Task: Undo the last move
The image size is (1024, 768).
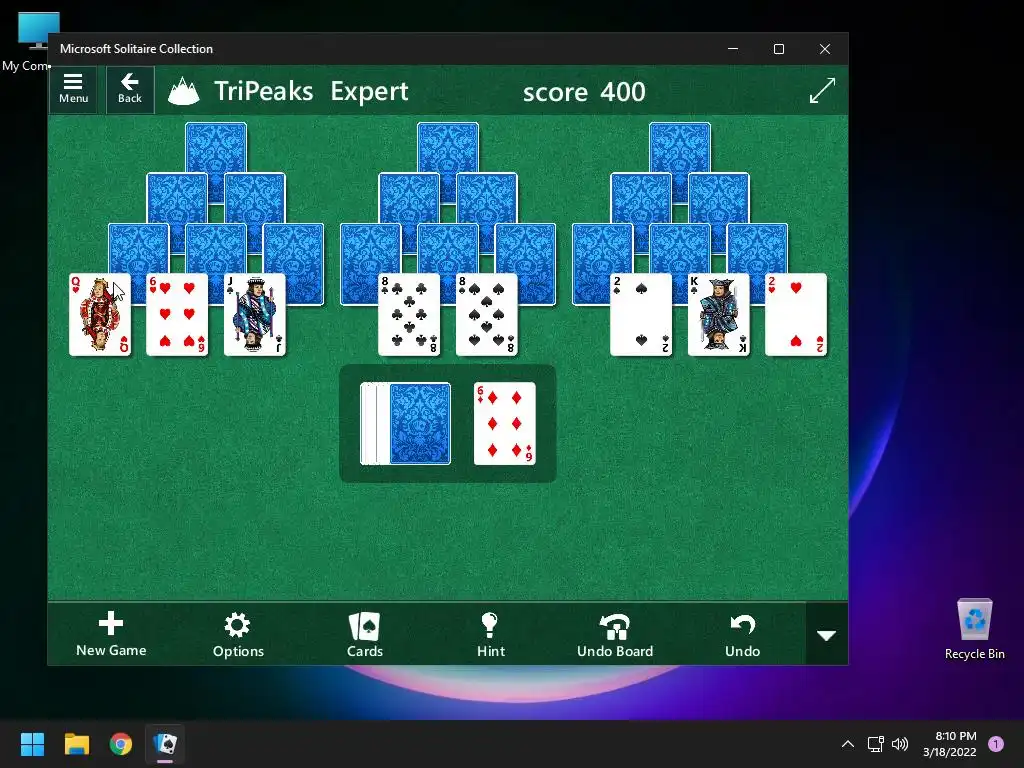Action: click(x=743, y=634)
